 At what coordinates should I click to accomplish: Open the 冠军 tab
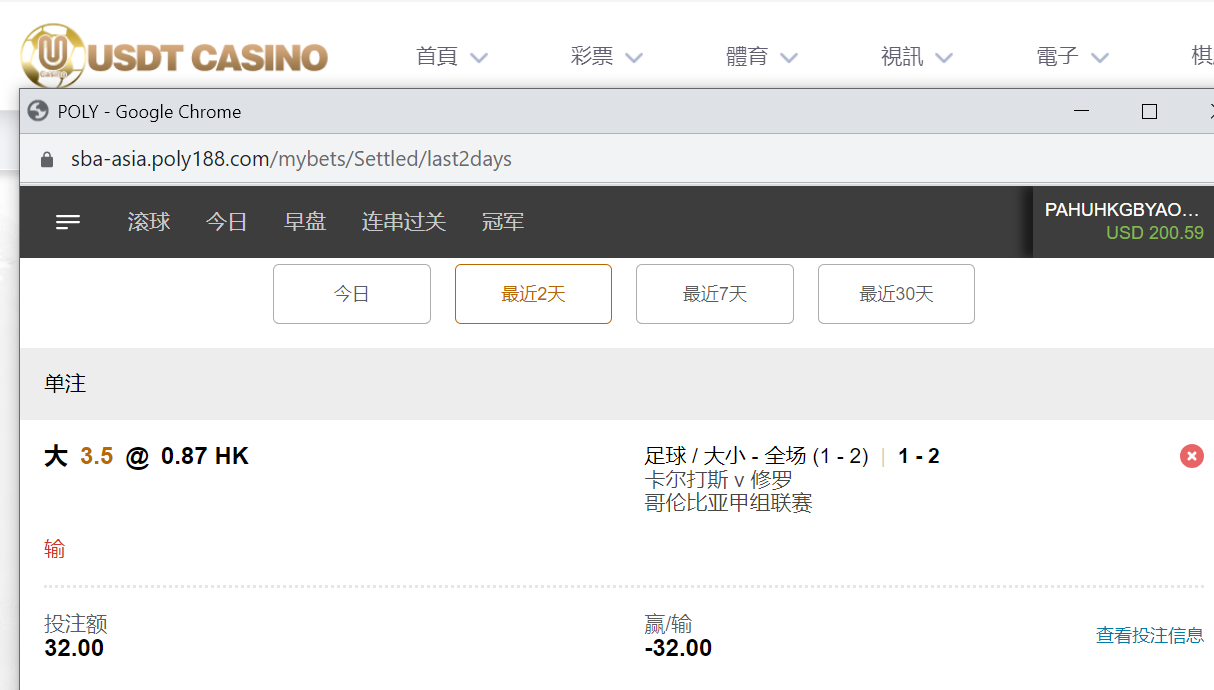point(503,222)
